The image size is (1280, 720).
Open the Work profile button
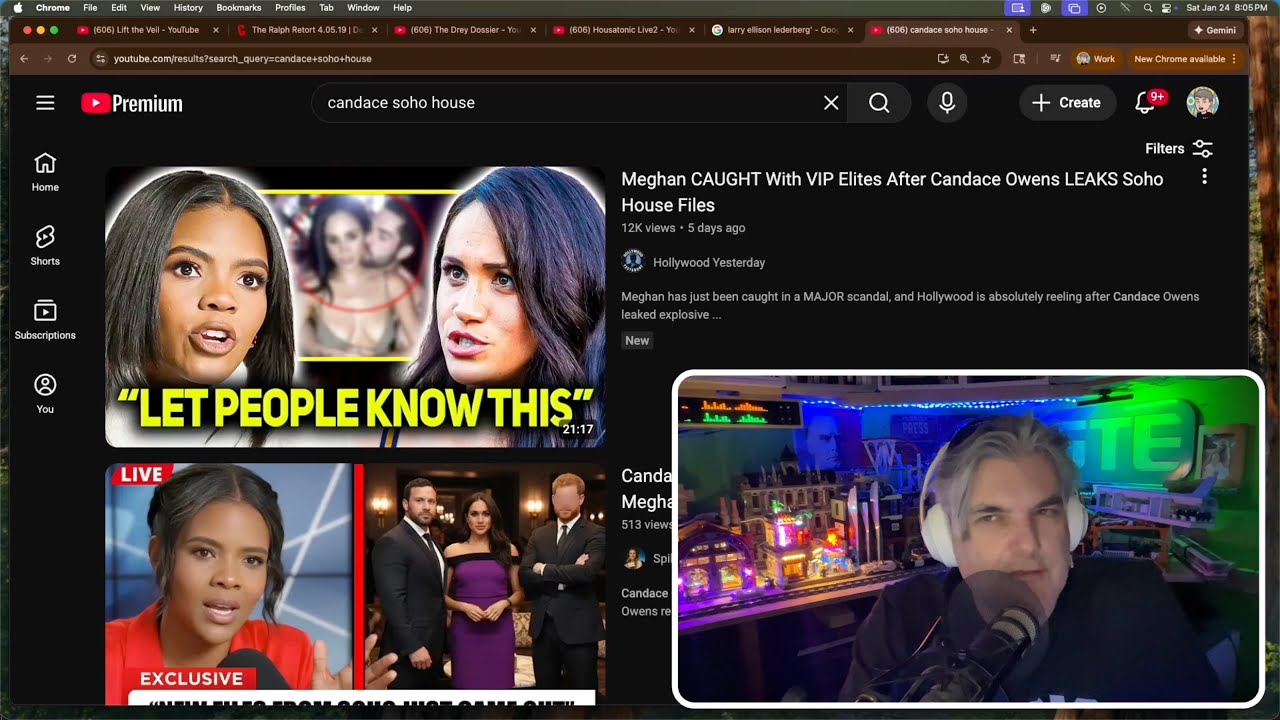tap(1095, 59)
